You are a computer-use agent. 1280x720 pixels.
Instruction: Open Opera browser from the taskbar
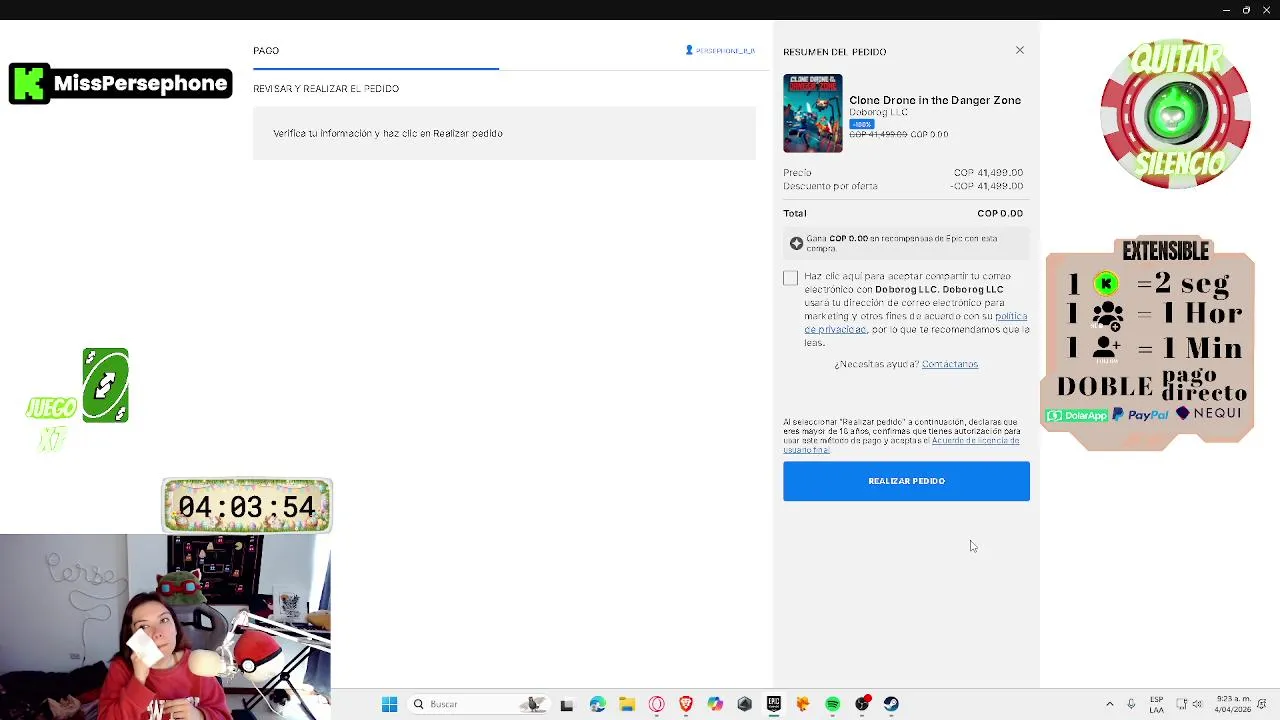tap(656, 704)
